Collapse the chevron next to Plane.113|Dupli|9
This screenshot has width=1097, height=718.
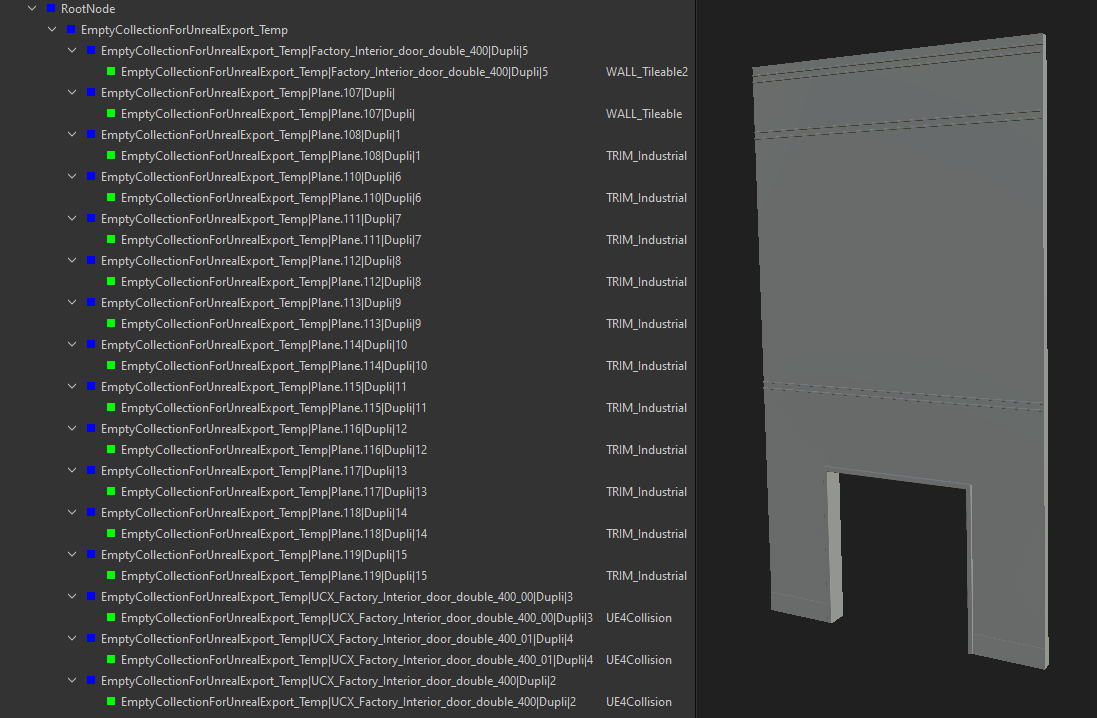(71, 302)
